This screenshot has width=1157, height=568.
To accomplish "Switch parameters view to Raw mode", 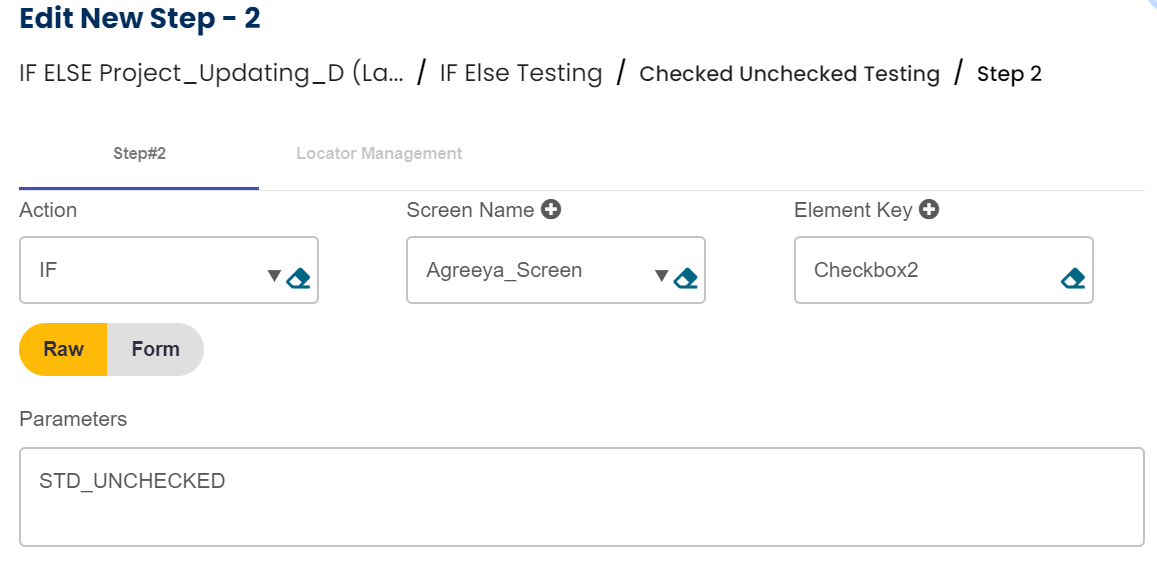I will tap(64, 349).
